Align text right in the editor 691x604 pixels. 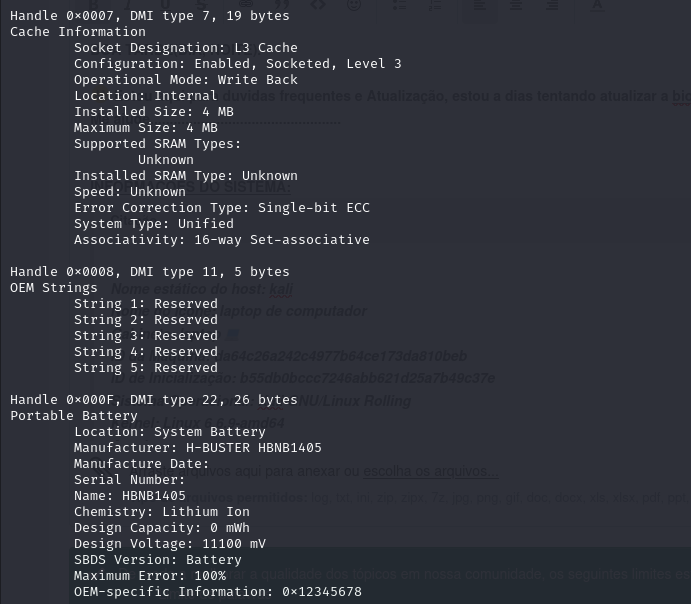552,4
